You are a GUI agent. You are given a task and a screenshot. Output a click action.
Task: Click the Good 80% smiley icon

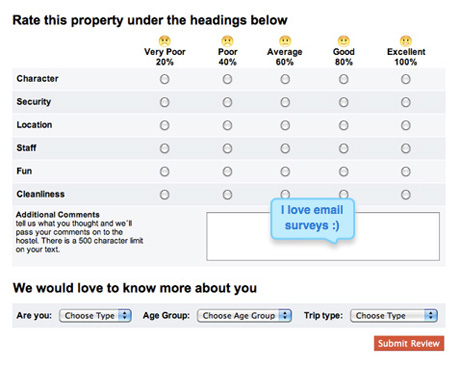[344, 41]
